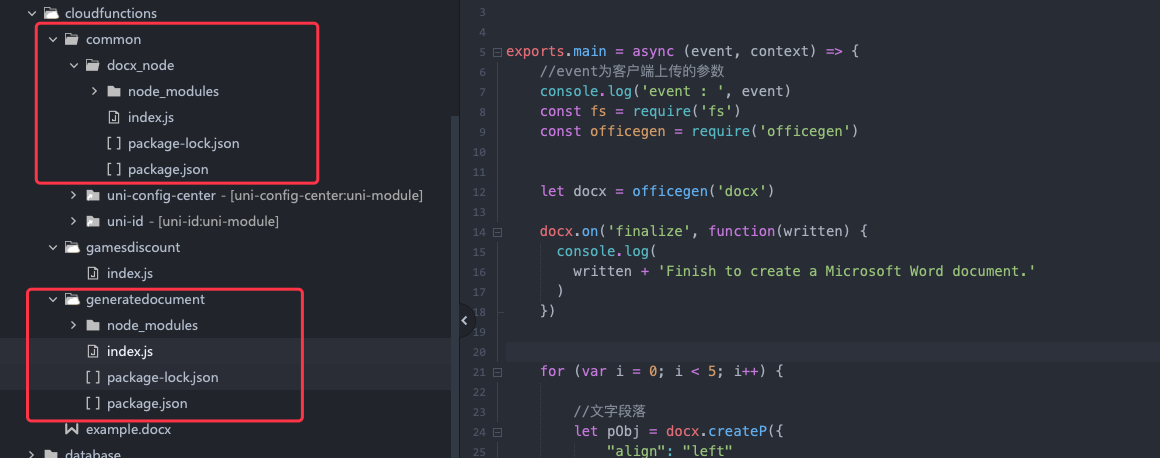Click the JS icon of generatedocument index.js

pos(92,351)
